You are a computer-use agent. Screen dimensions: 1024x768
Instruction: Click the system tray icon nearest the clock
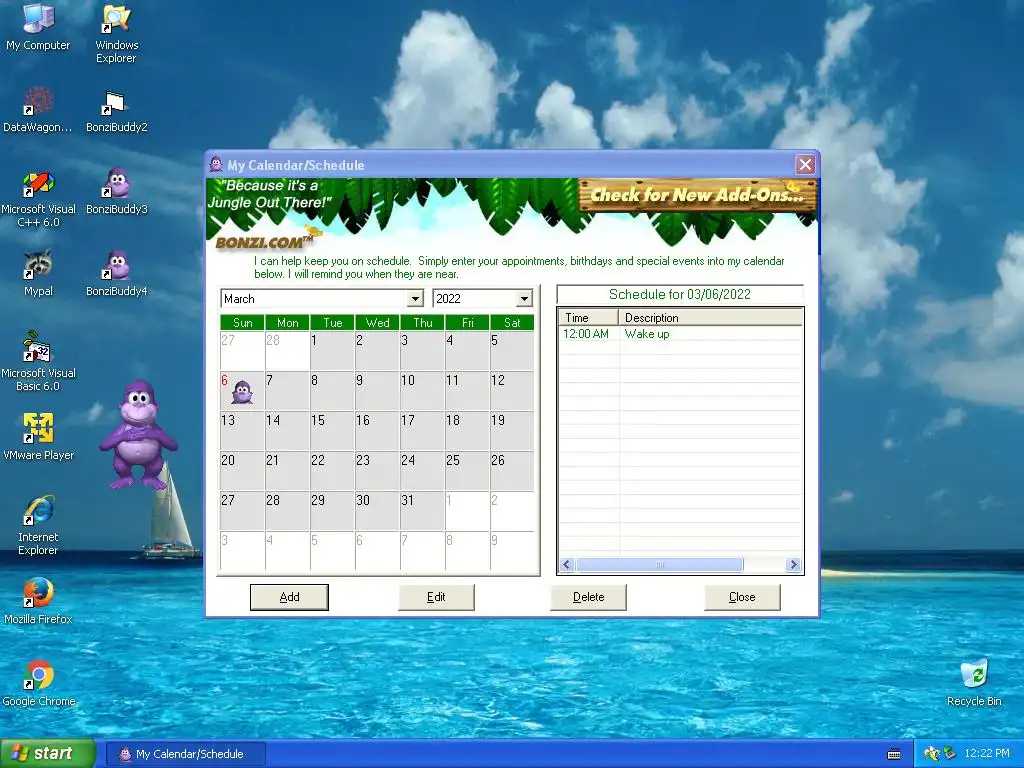[950, 754]
